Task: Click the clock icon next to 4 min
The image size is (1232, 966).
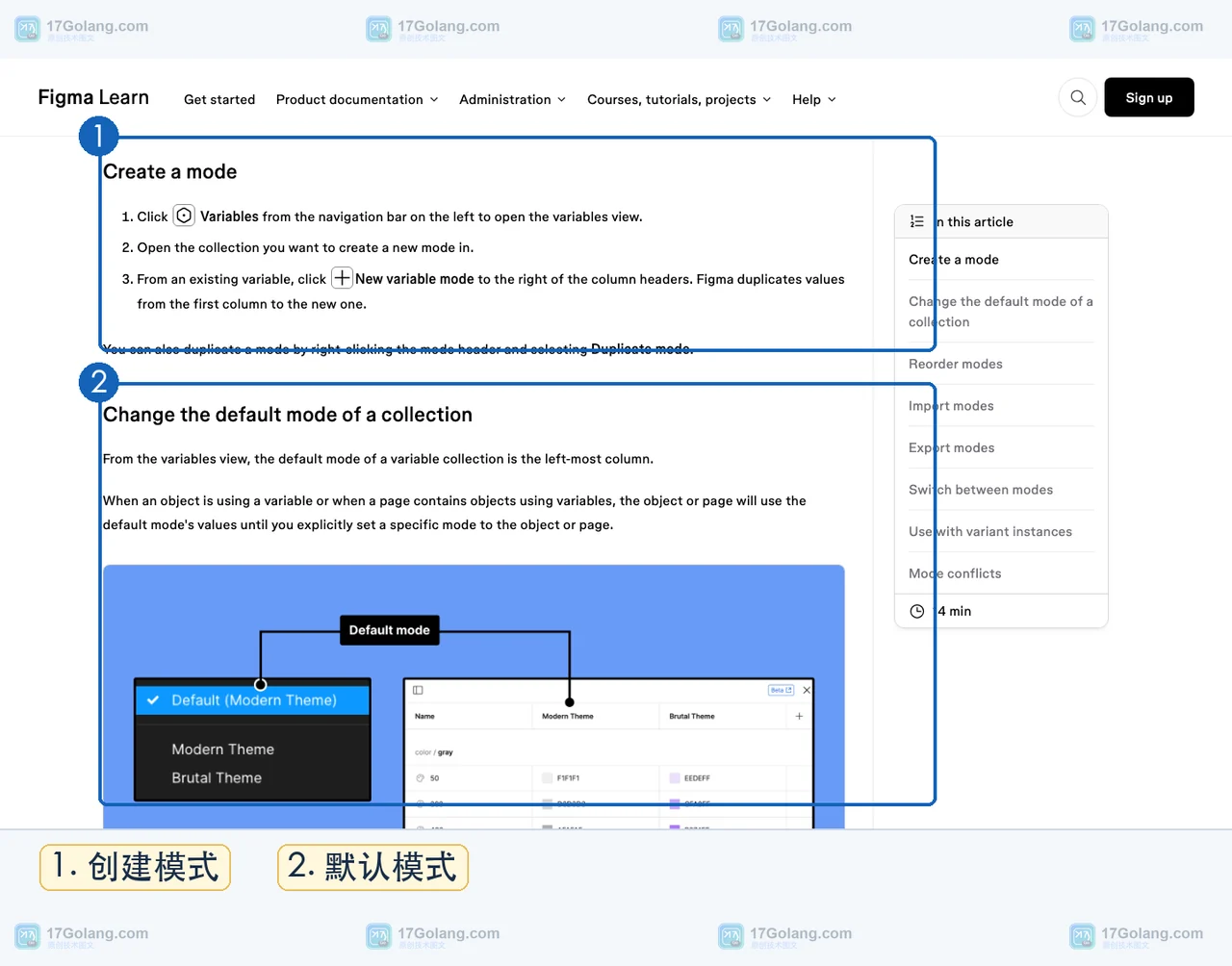Action: tap(917, 611)
